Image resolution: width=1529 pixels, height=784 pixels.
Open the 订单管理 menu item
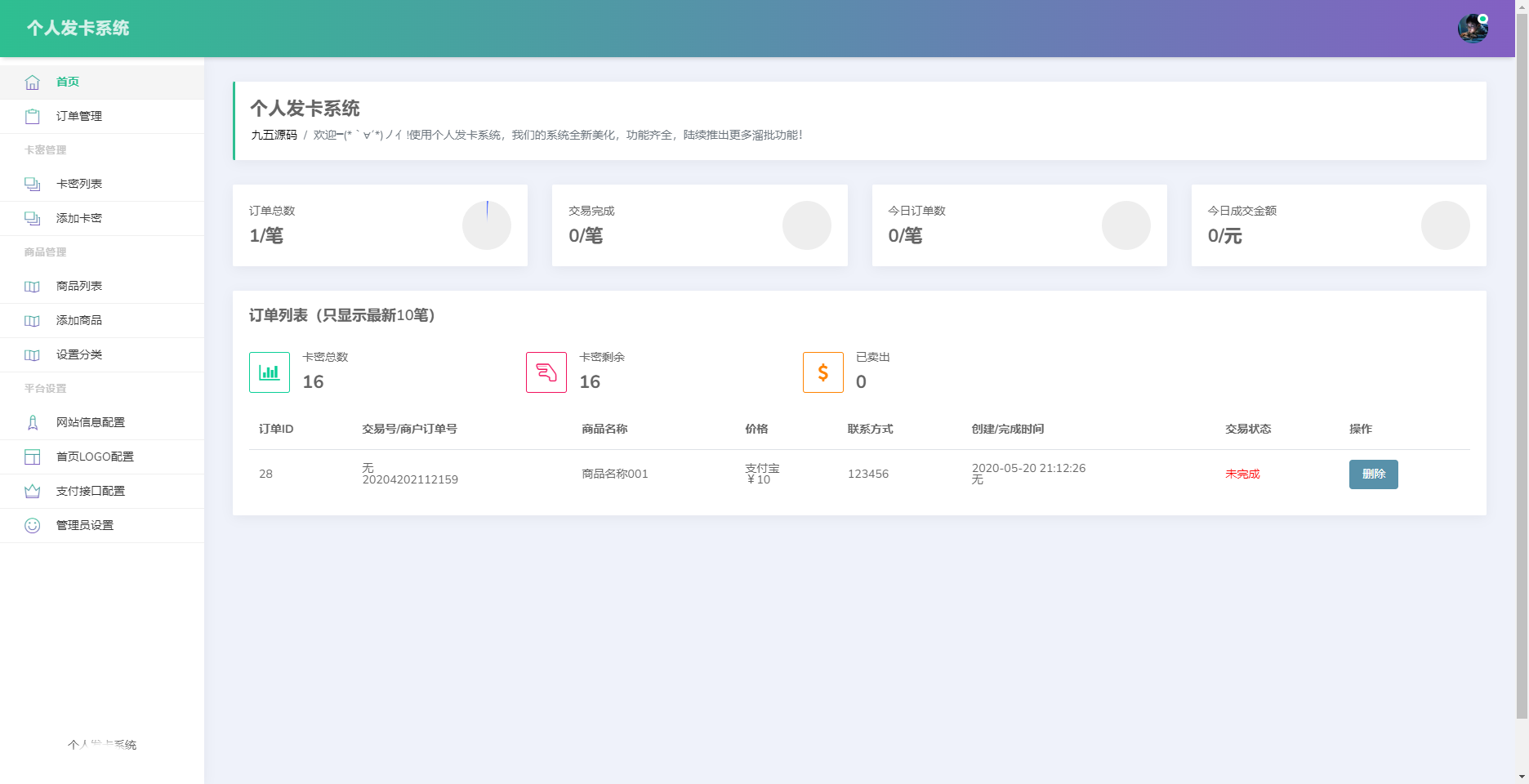pyautogui.click(x=78, y=116)
